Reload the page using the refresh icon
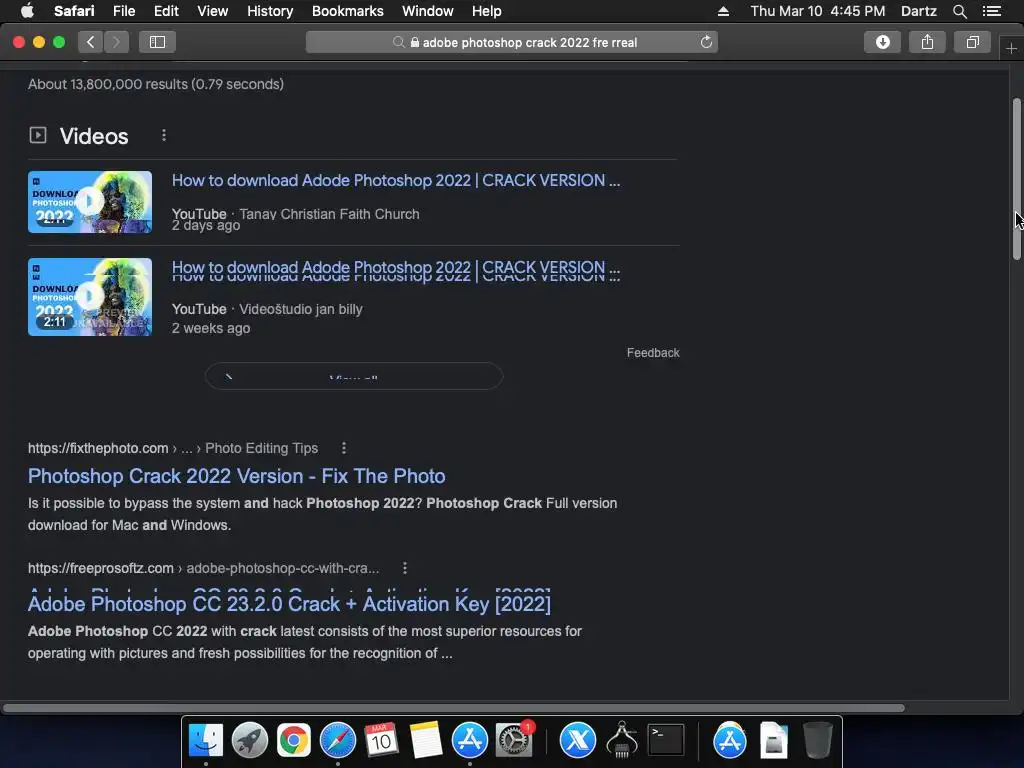1024x768 pixels. click(706, 42)
